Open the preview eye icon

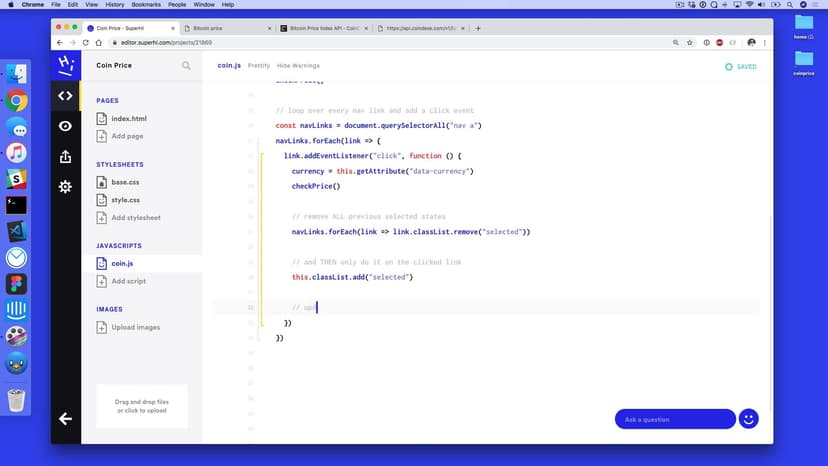(66, 126)
